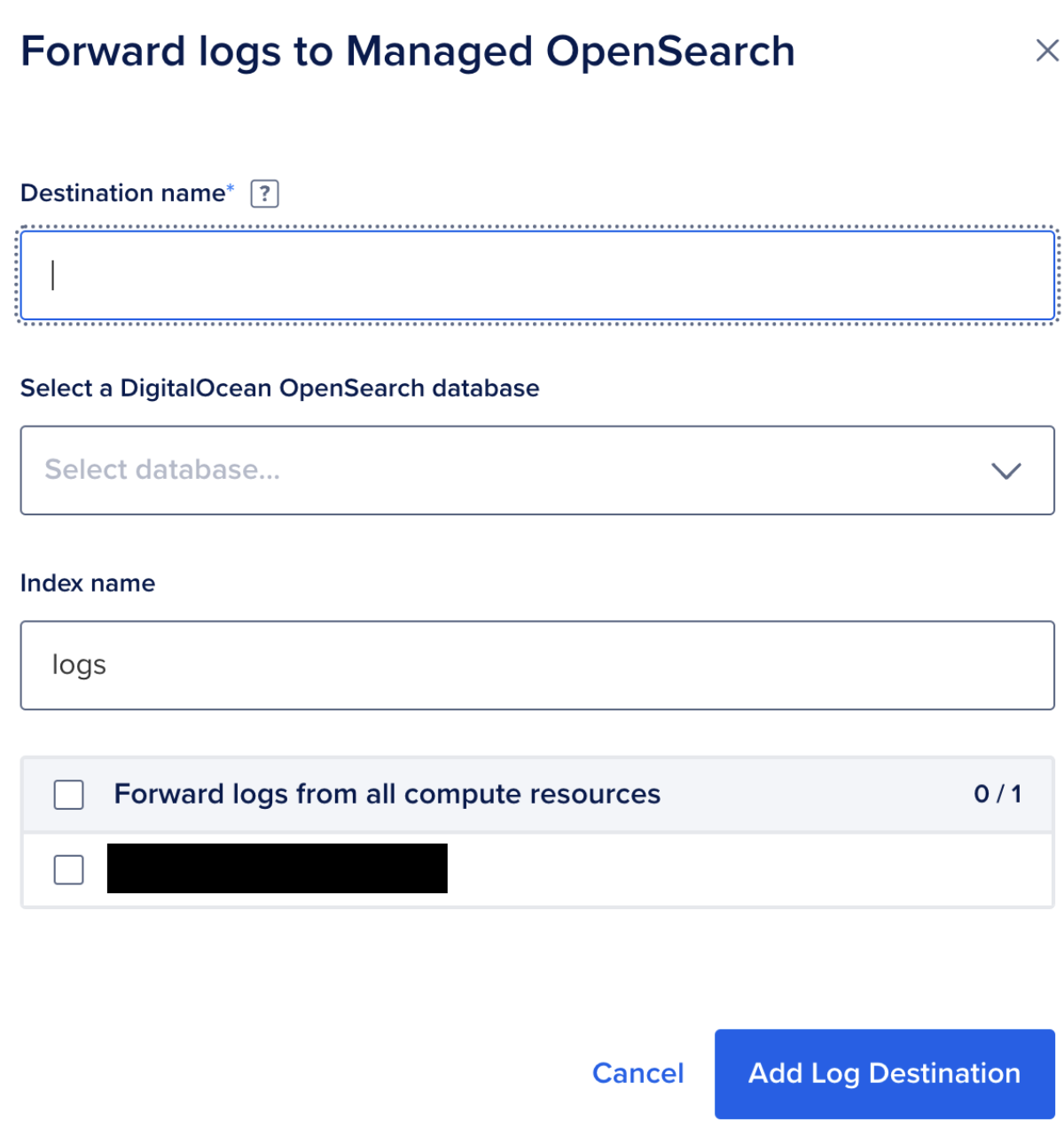Enable Forward logs from all compute resources
The height and width of the screenshot is (1130, 1064).
click(69, 795)
